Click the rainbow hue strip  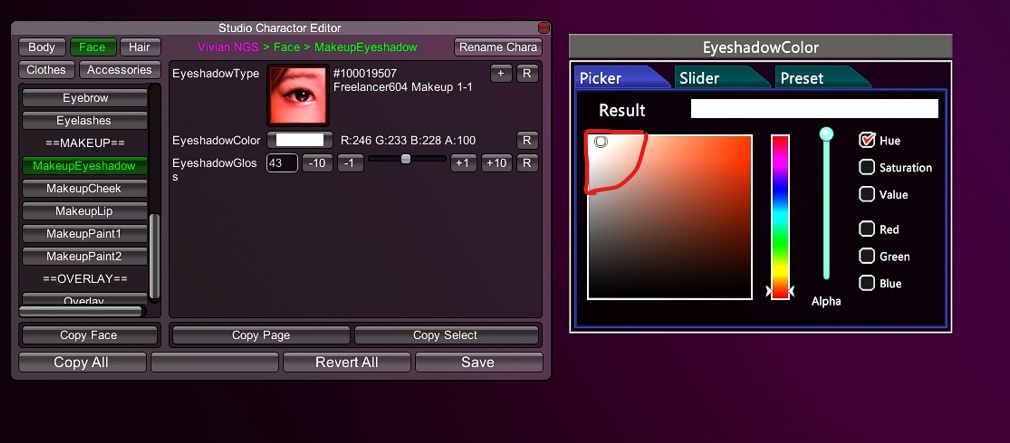pyautogui.click(x=780, y=217)
